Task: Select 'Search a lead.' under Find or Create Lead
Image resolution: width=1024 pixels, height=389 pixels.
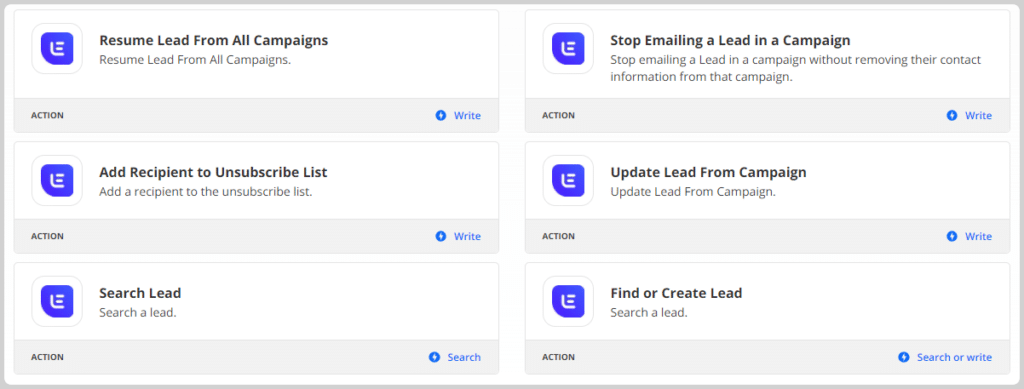Action: 649,313
